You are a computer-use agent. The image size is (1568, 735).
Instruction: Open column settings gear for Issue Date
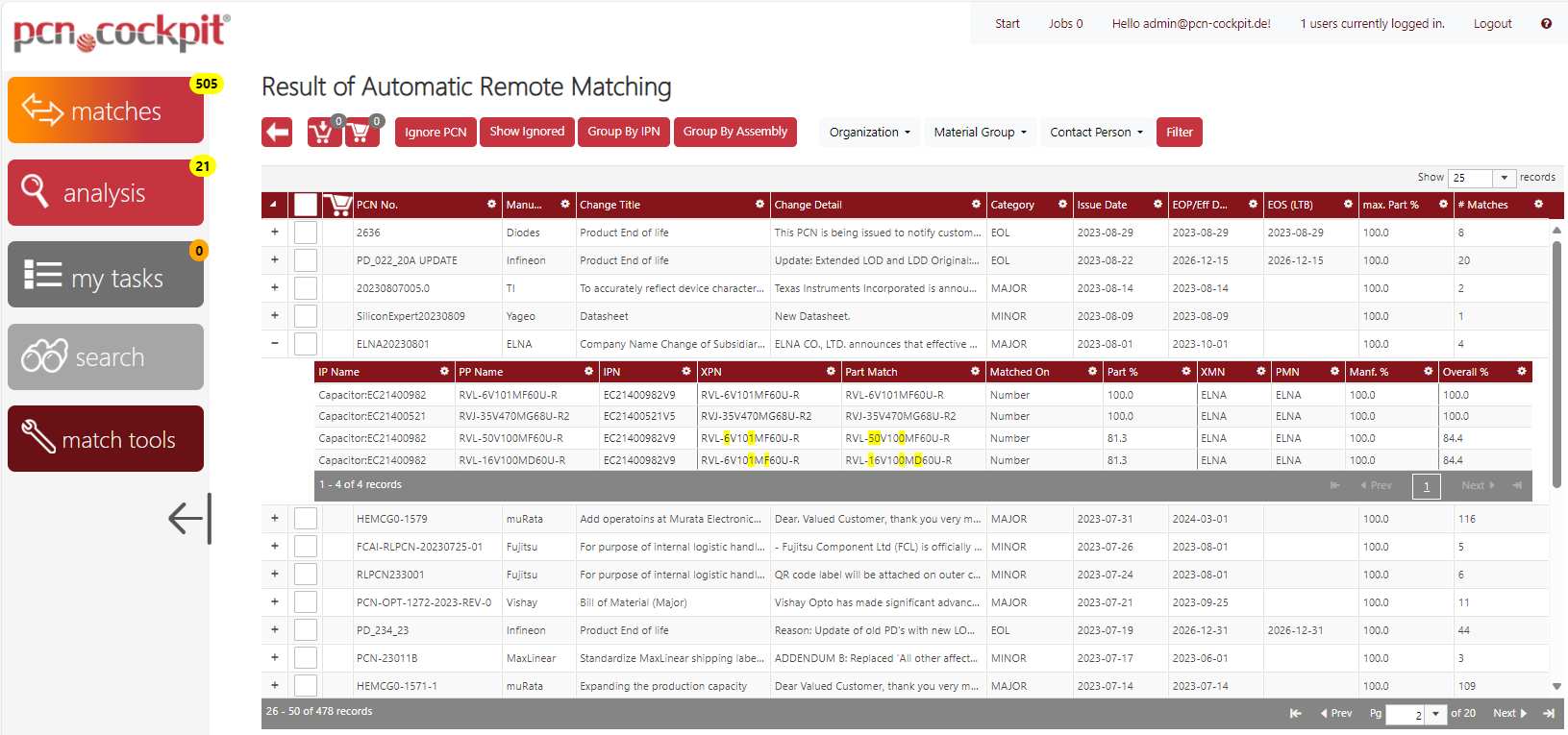(x=1157, y=205)
